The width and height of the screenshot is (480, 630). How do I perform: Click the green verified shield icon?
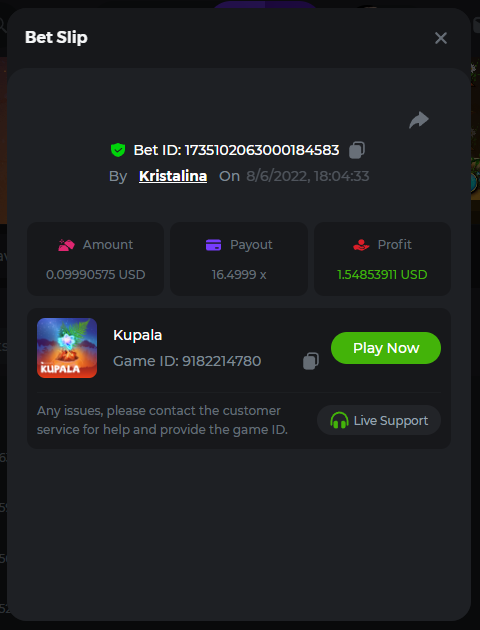pyautogui.click(x=118, y=150)
